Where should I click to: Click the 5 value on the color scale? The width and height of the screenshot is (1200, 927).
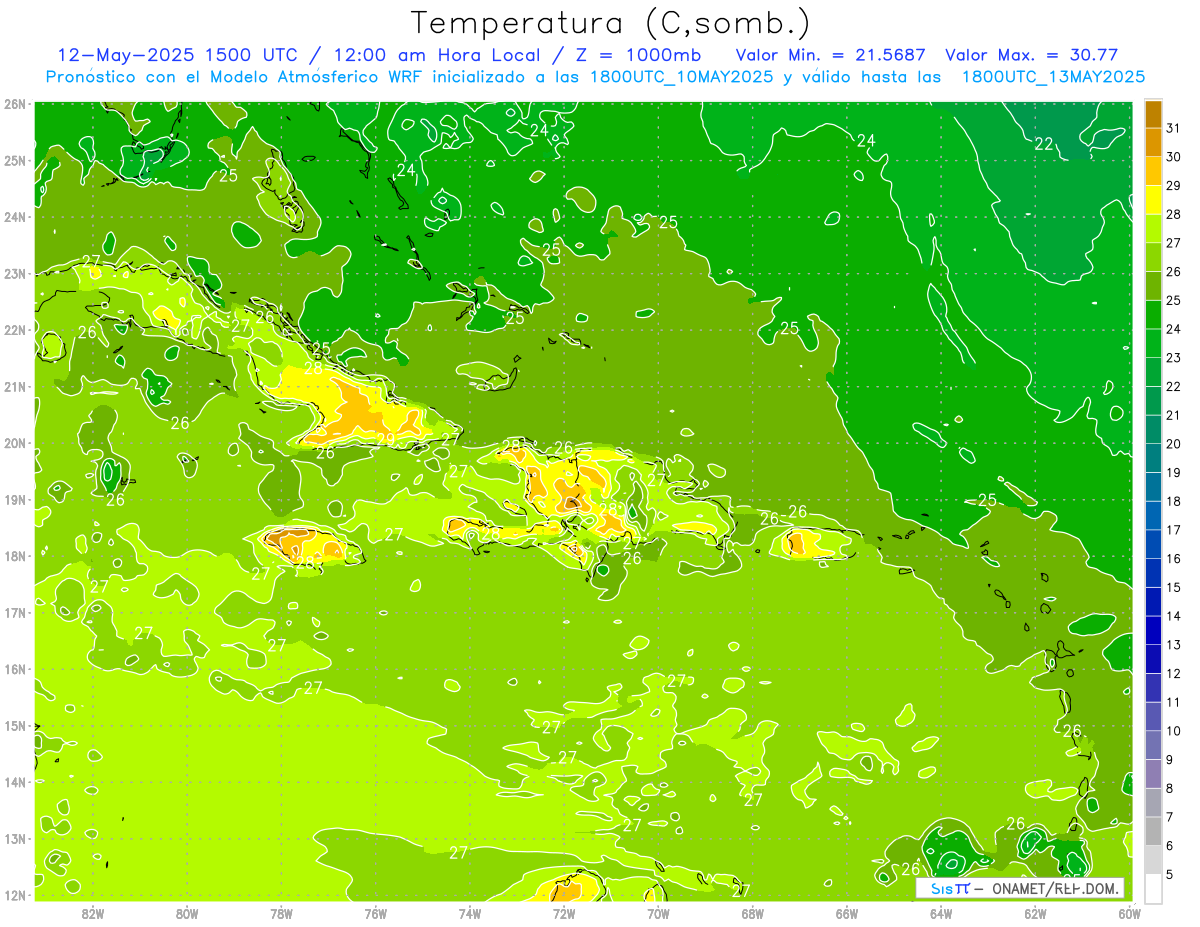pyautogui.click(x=1170, y=875)
